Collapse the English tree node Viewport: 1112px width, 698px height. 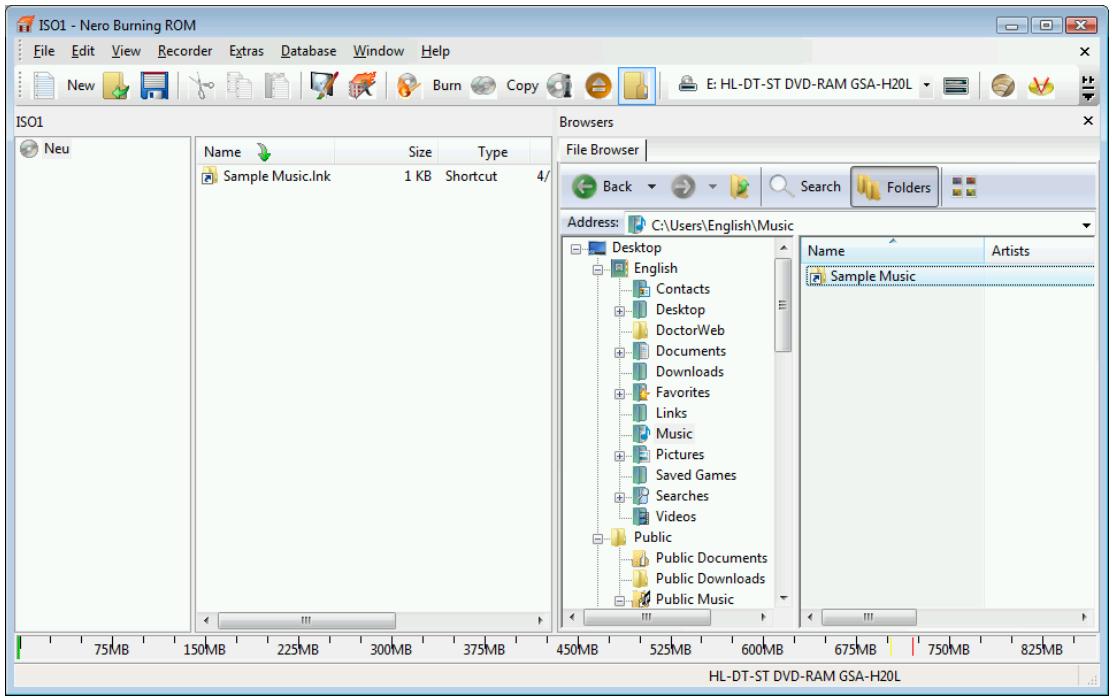click(x=598, y=270)
